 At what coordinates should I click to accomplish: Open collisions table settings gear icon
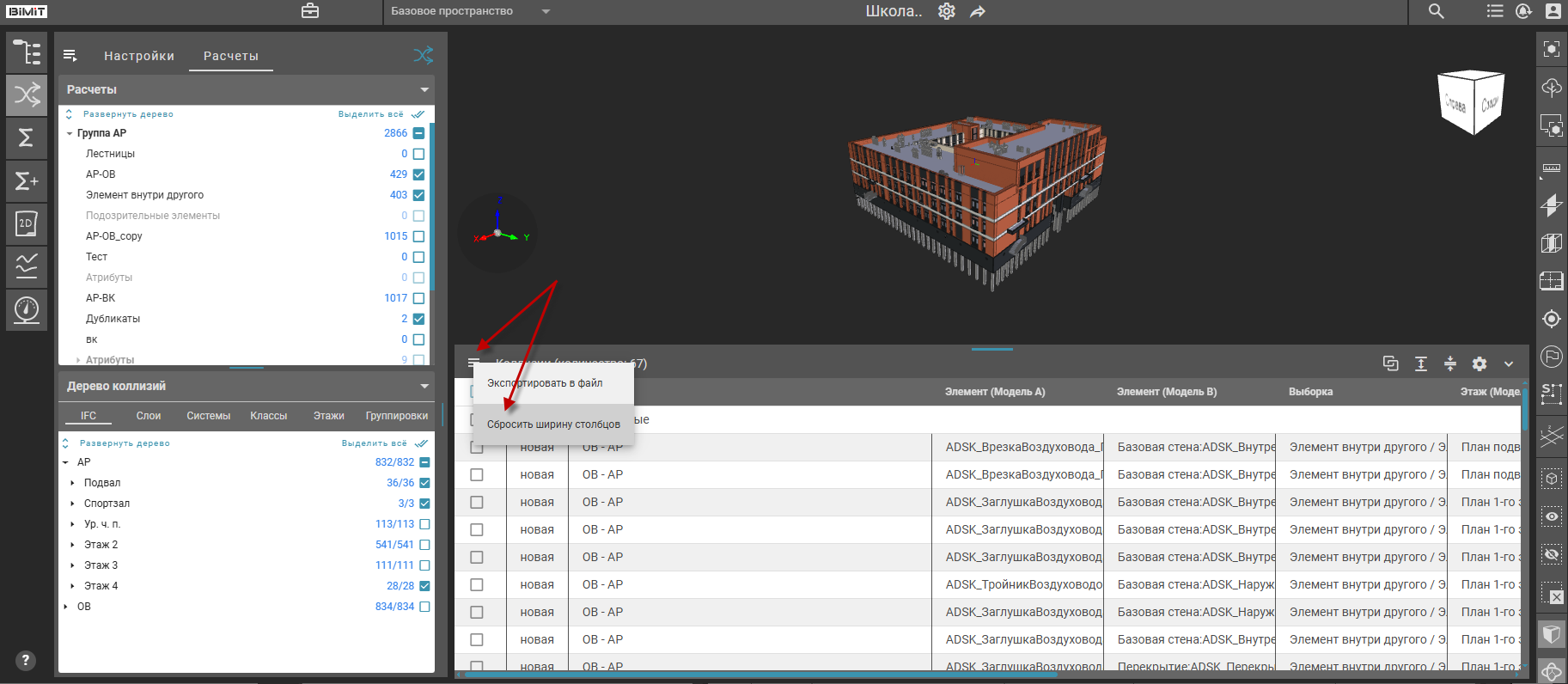tap(1479, 364)
